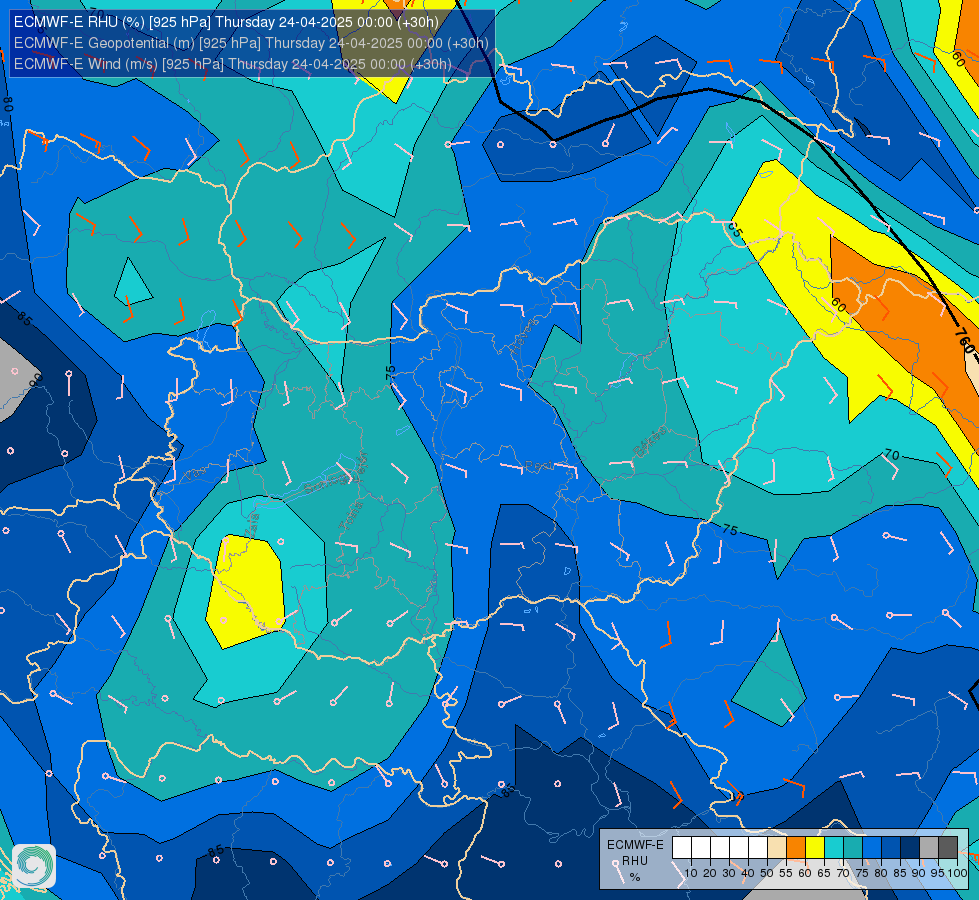
Task: Click the yellow 60–65 % legend swatch
Action: [815, 848]
